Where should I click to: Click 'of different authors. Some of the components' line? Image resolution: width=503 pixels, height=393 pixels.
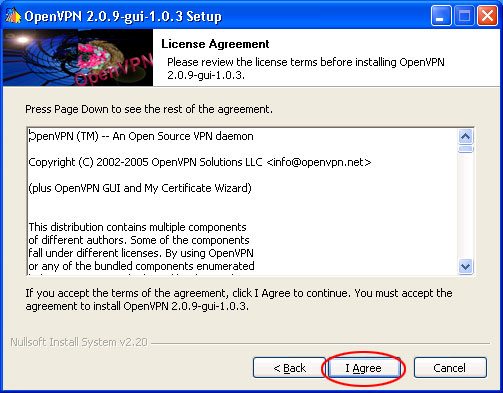pos(139,240)
